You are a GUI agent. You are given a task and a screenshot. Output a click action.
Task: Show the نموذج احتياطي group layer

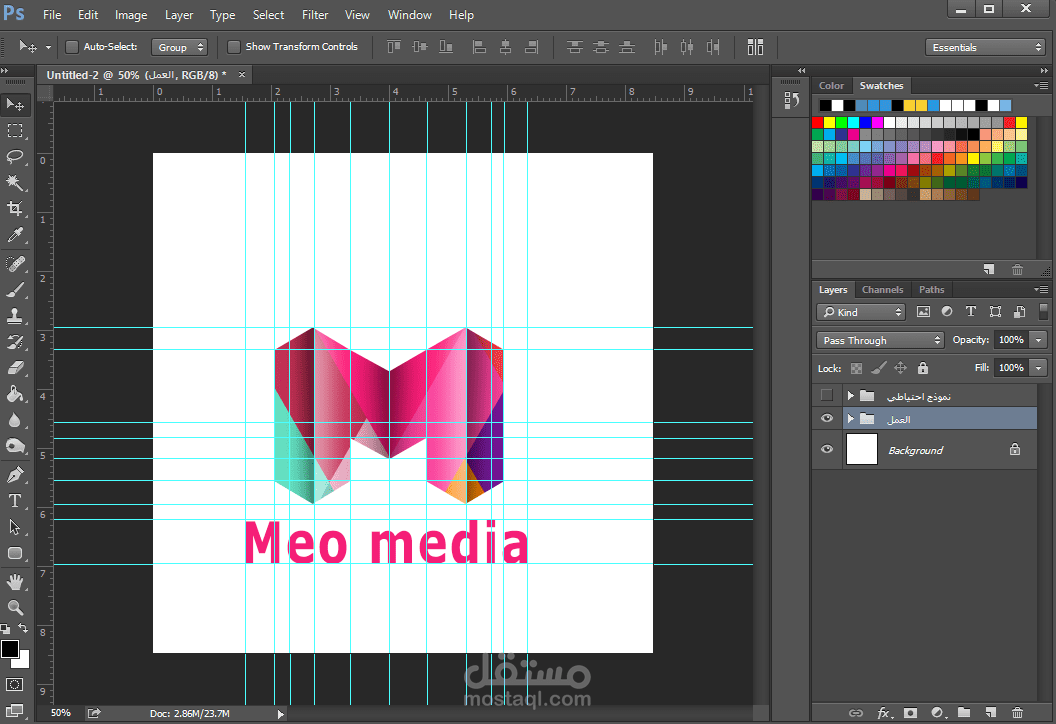[827, 395]
